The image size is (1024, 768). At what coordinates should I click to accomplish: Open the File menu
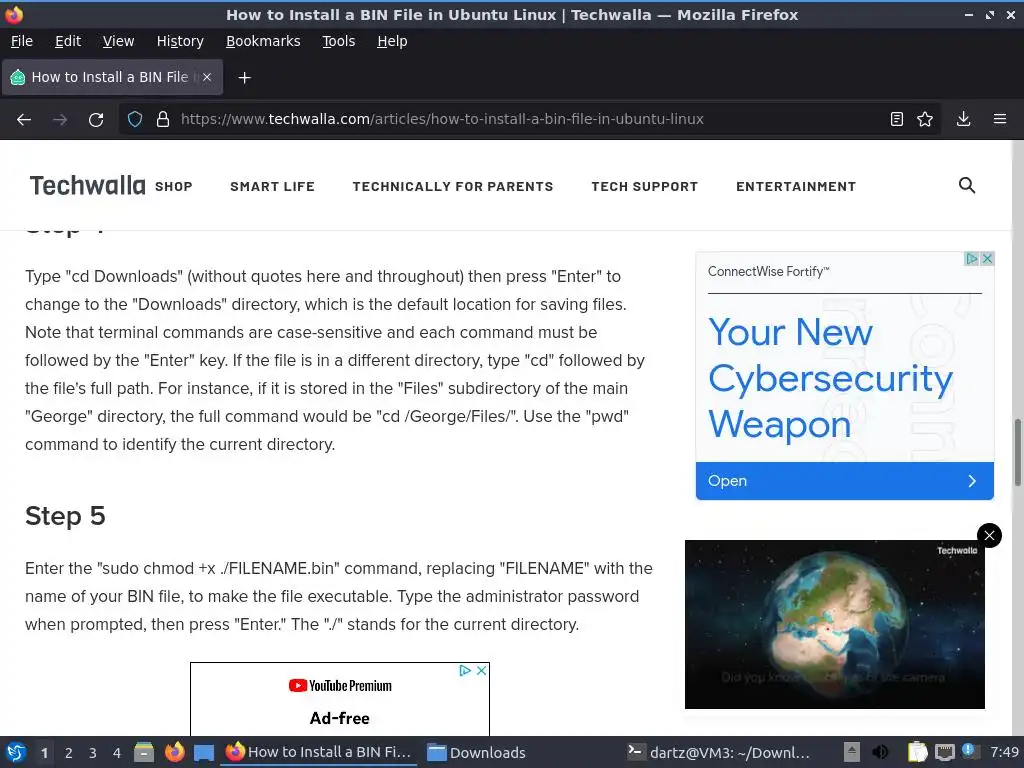(x=22, y=41)
